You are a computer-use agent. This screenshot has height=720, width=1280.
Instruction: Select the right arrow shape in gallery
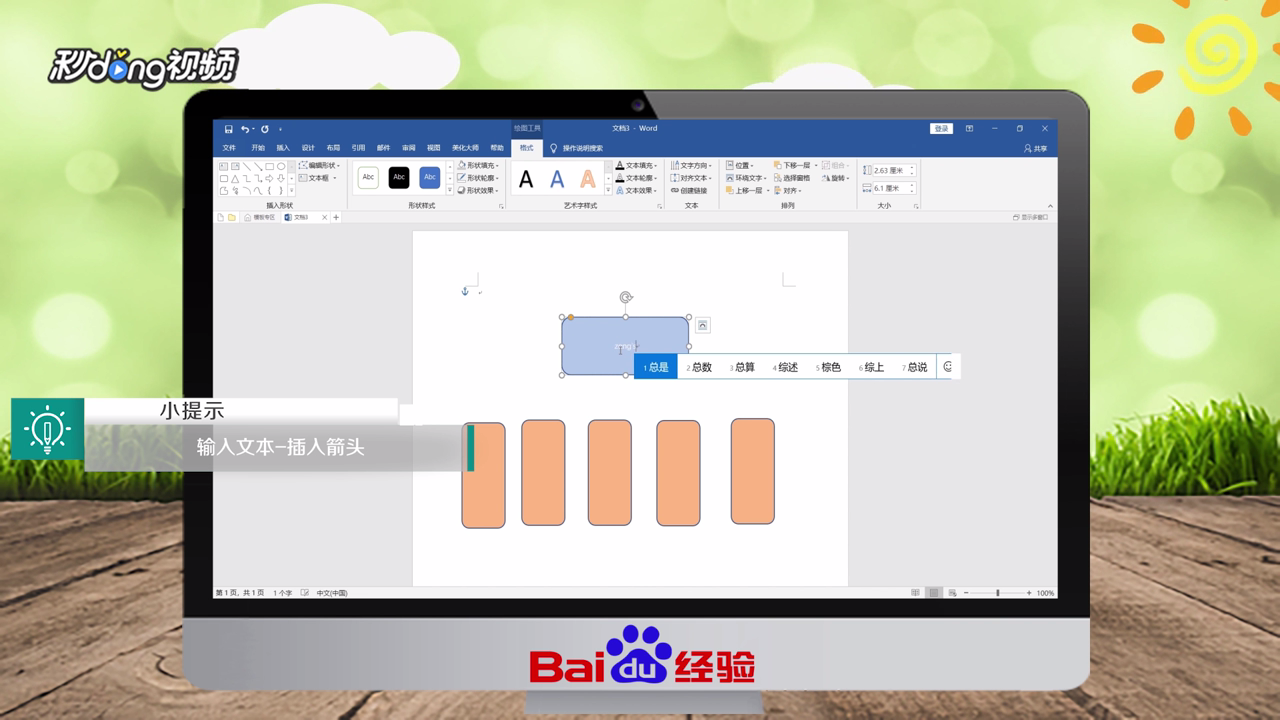pos(269,178)
